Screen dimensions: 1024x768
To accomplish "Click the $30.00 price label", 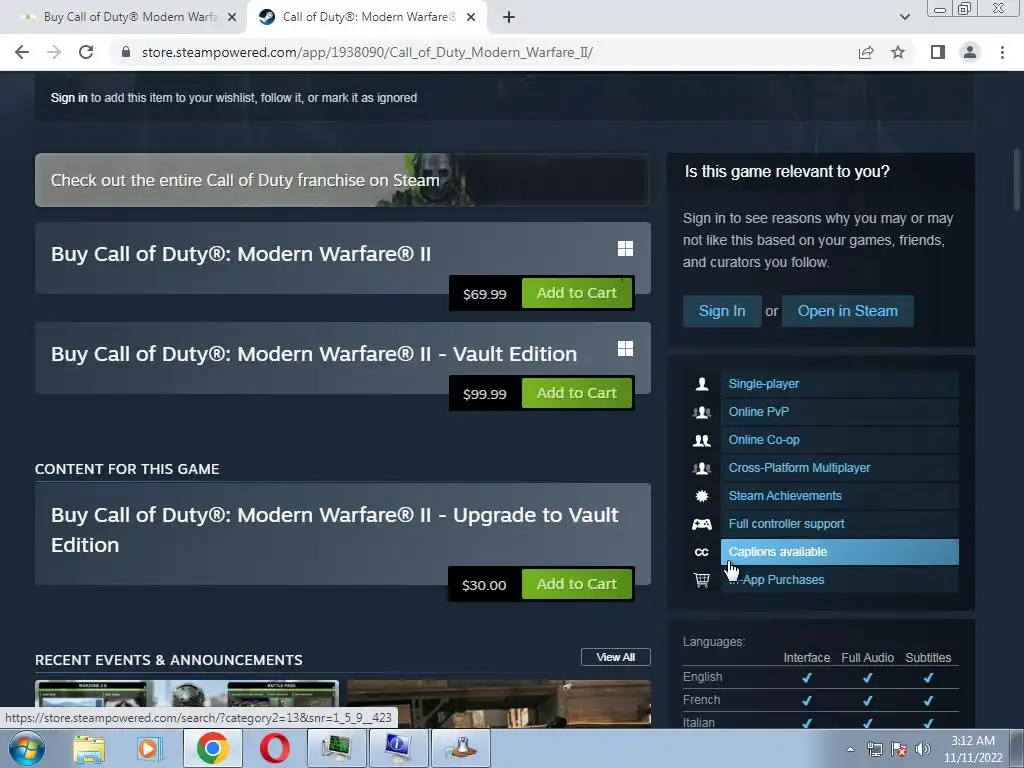I will pyautogui.click(x=484, y=585).
